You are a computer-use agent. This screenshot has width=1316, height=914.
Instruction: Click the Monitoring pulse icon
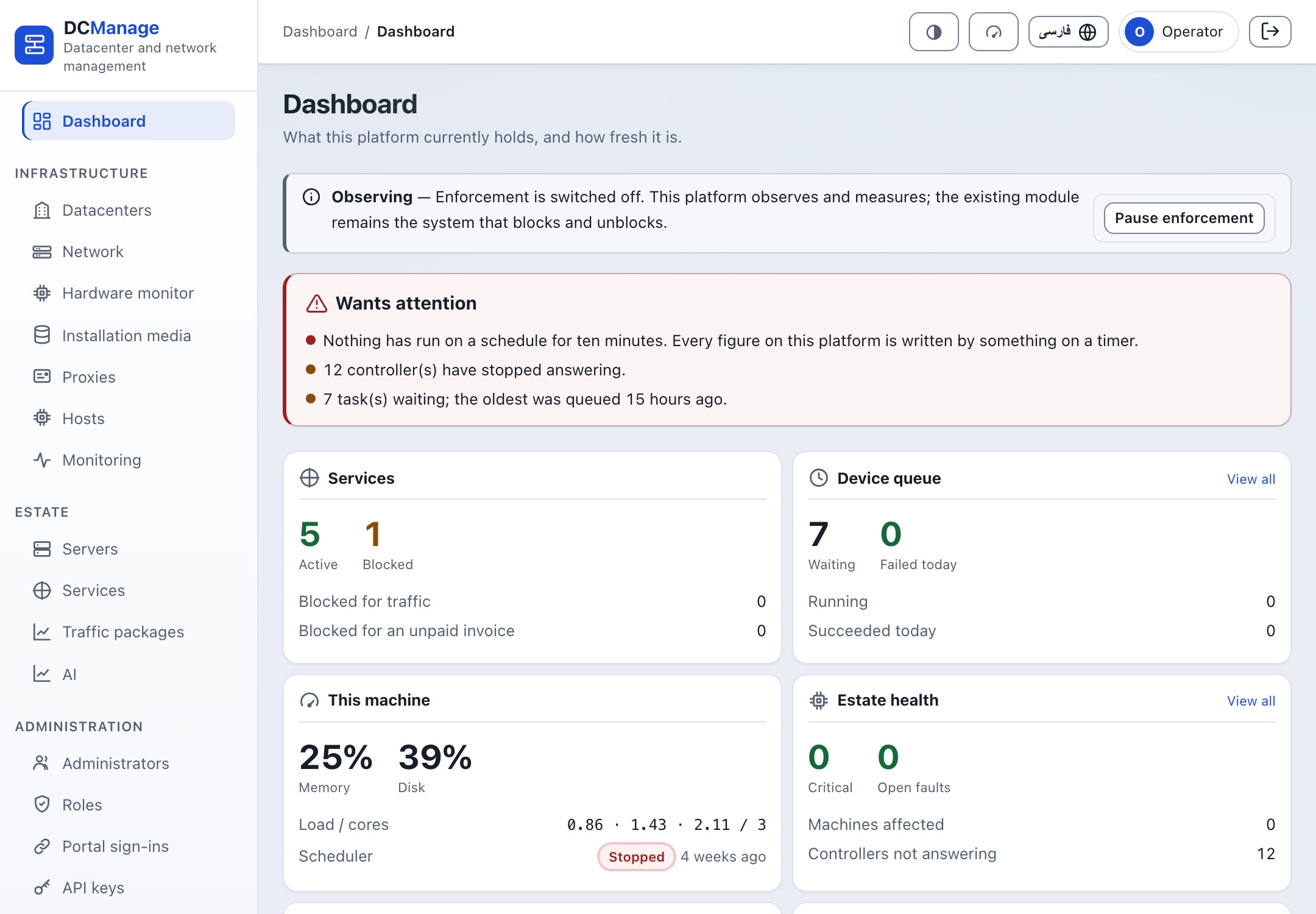pos(42,459)
